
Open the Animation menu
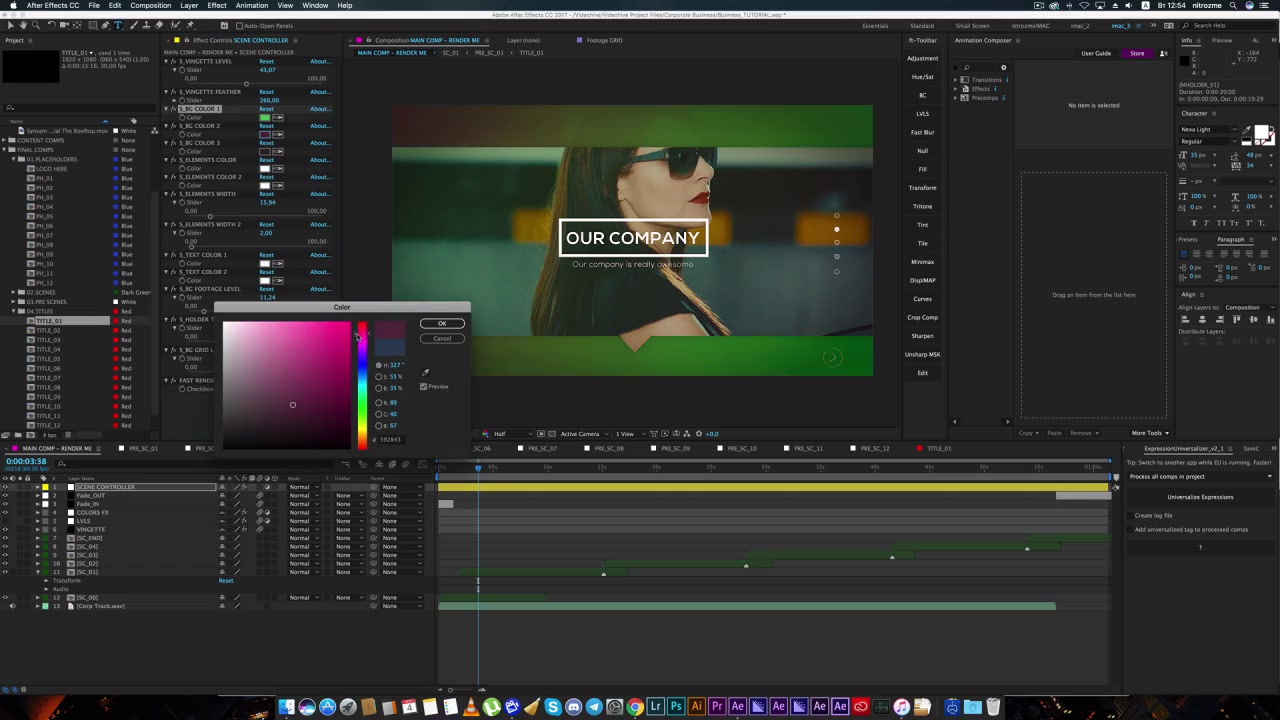click(x=252, y=6)
